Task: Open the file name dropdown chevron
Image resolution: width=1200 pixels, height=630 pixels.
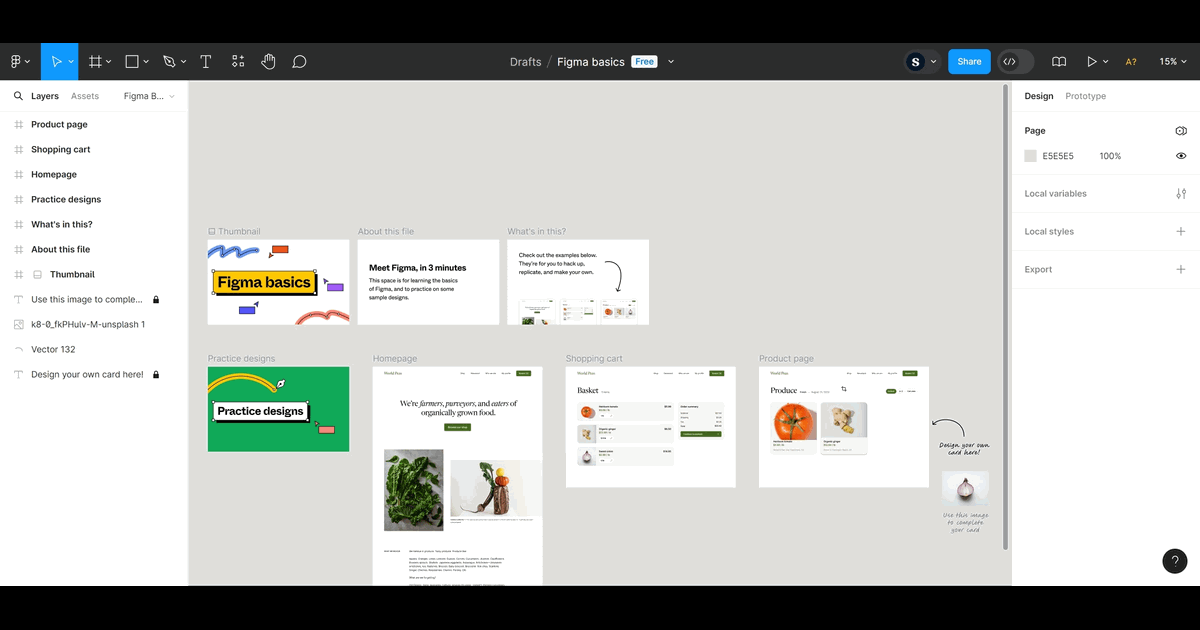Action: 671,62
